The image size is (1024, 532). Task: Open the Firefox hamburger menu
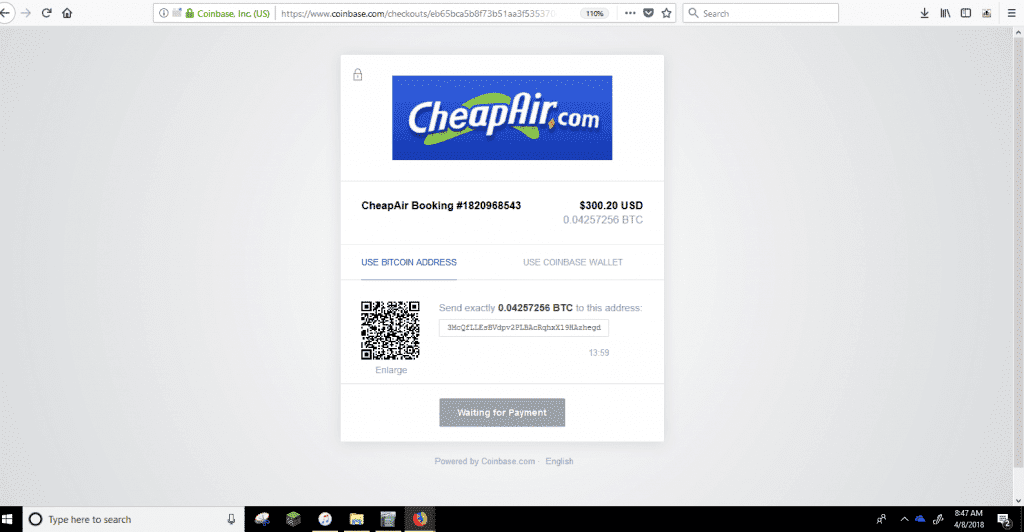tap(1012, 13)
